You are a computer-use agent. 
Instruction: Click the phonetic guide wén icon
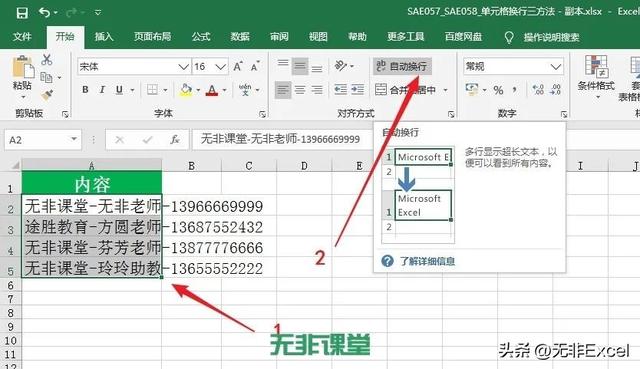point(245,90)
